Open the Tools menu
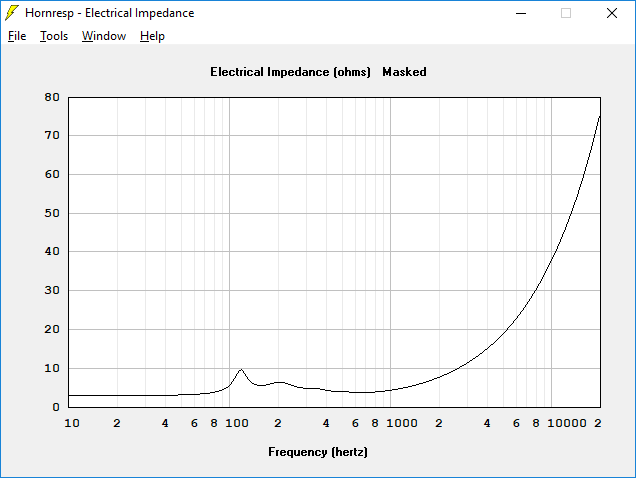The image size is (636, 478). tap(54, 36)
